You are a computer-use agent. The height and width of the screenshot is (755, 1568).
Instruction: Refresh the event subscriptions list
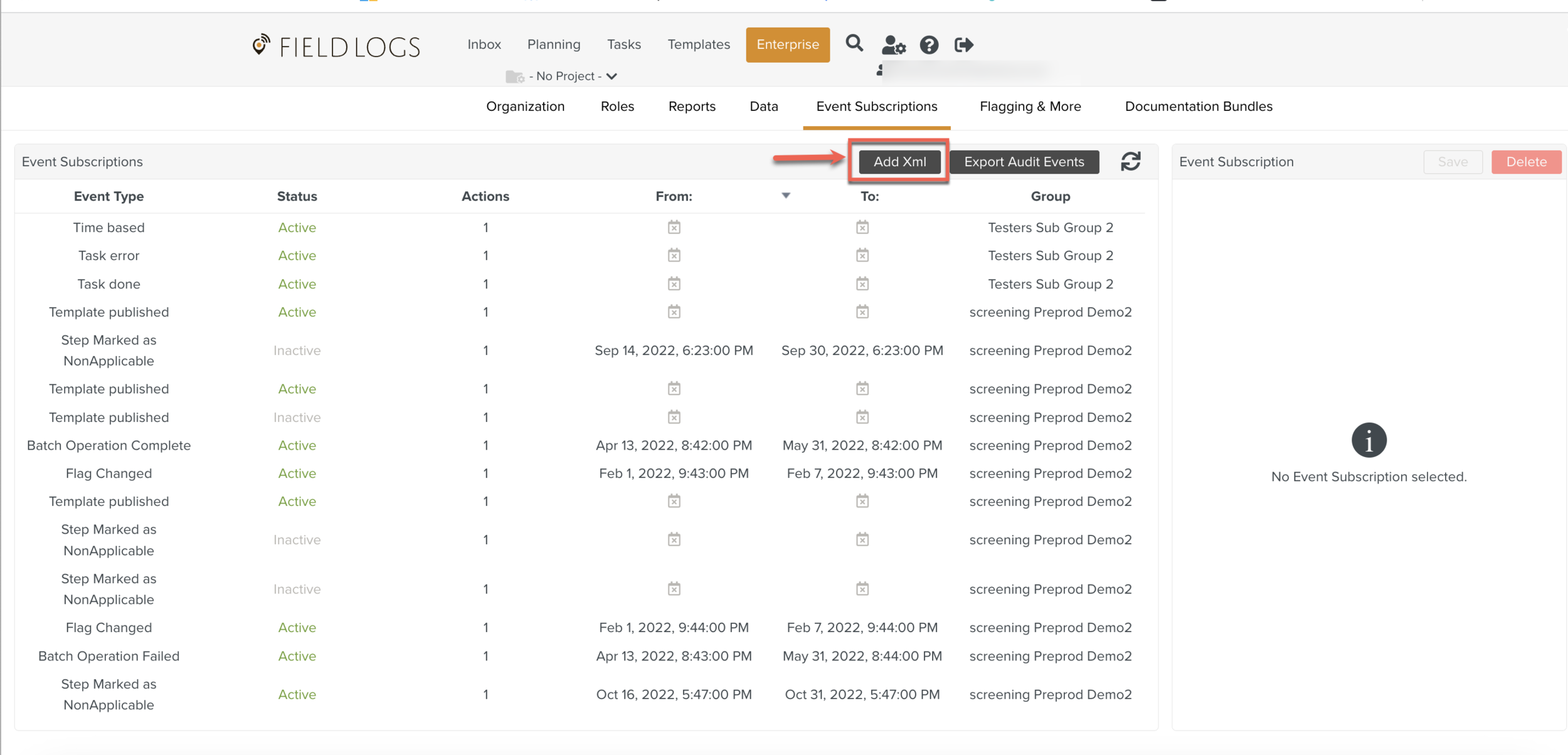click(1130, 162)
